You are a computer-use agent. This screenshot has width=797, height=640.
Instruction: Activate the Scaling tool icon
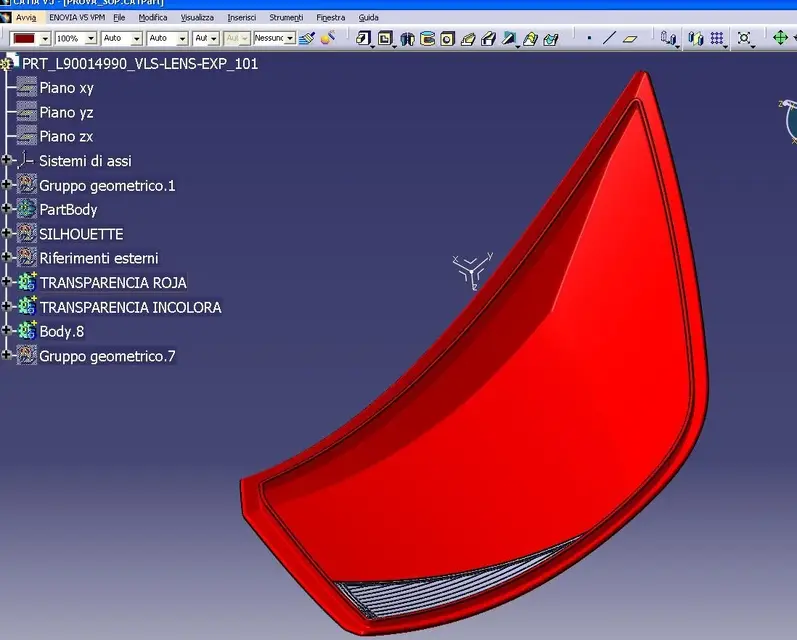(x=744, y=38)
